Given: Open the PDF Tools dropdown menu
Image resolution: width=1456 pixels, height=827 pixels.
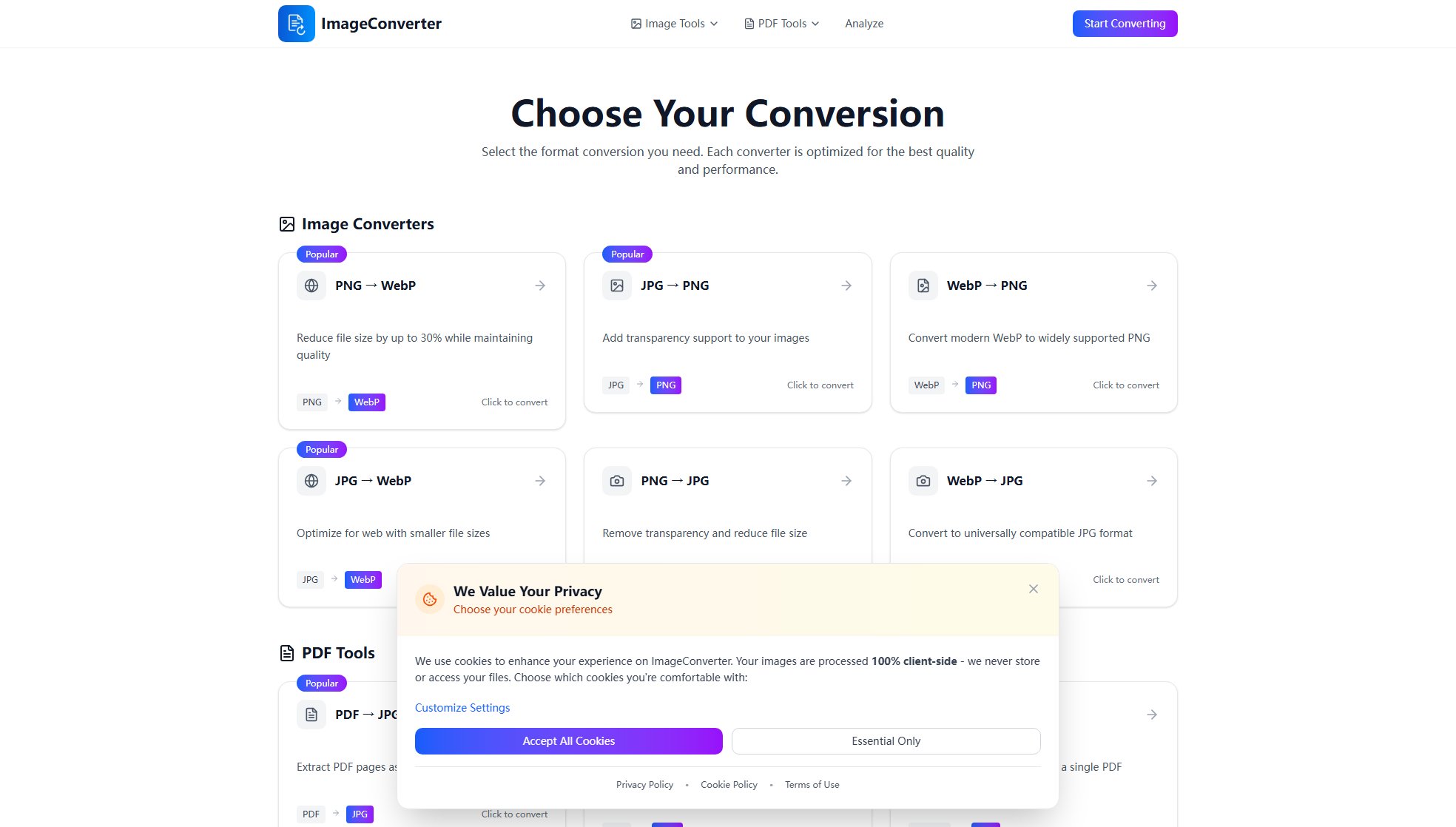Looking at the screenshot, I should [781, 24].
